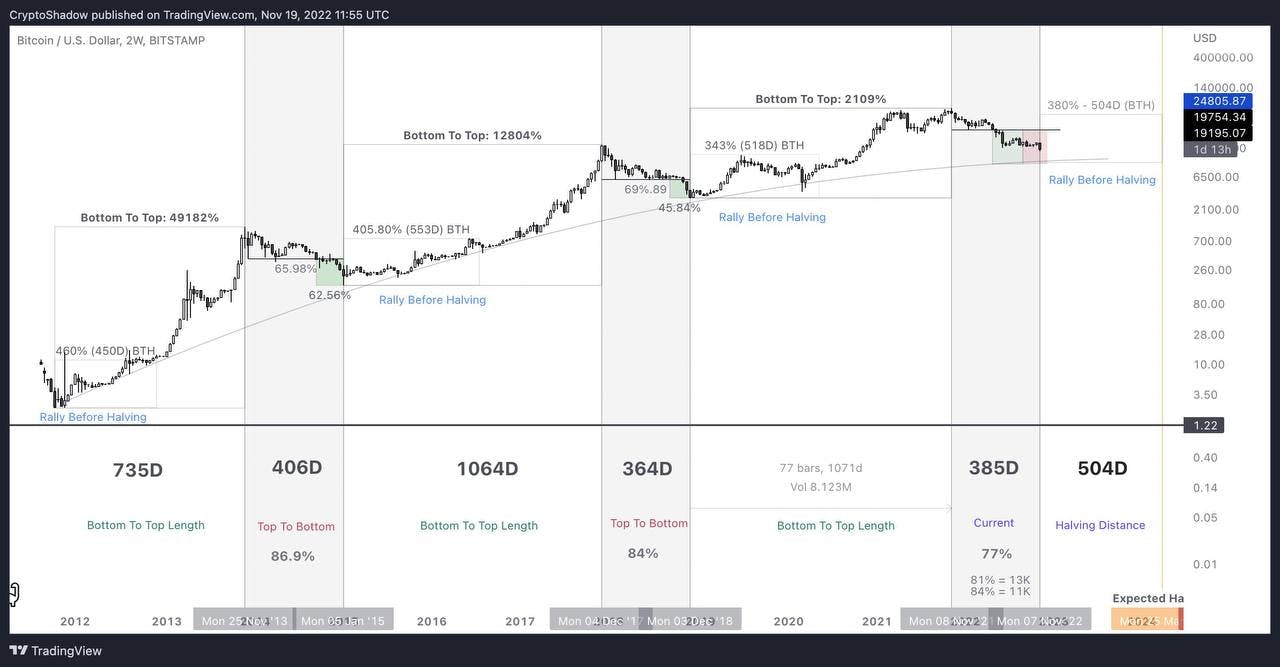Click the 19754.34 last price label
1280x667 pixels.
tap(1219, 115)
